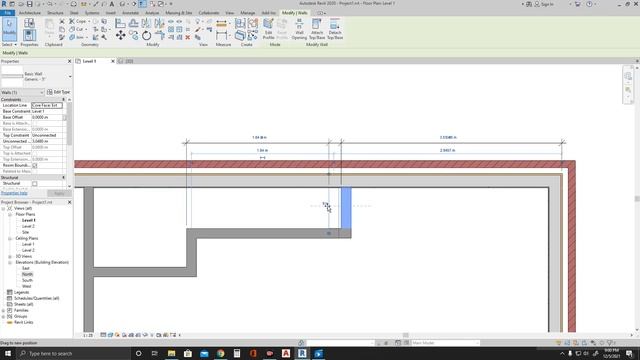This screenshot has width=640, height=360.
Task: Close the Project Browser panel
Action: tap(69, 202)
